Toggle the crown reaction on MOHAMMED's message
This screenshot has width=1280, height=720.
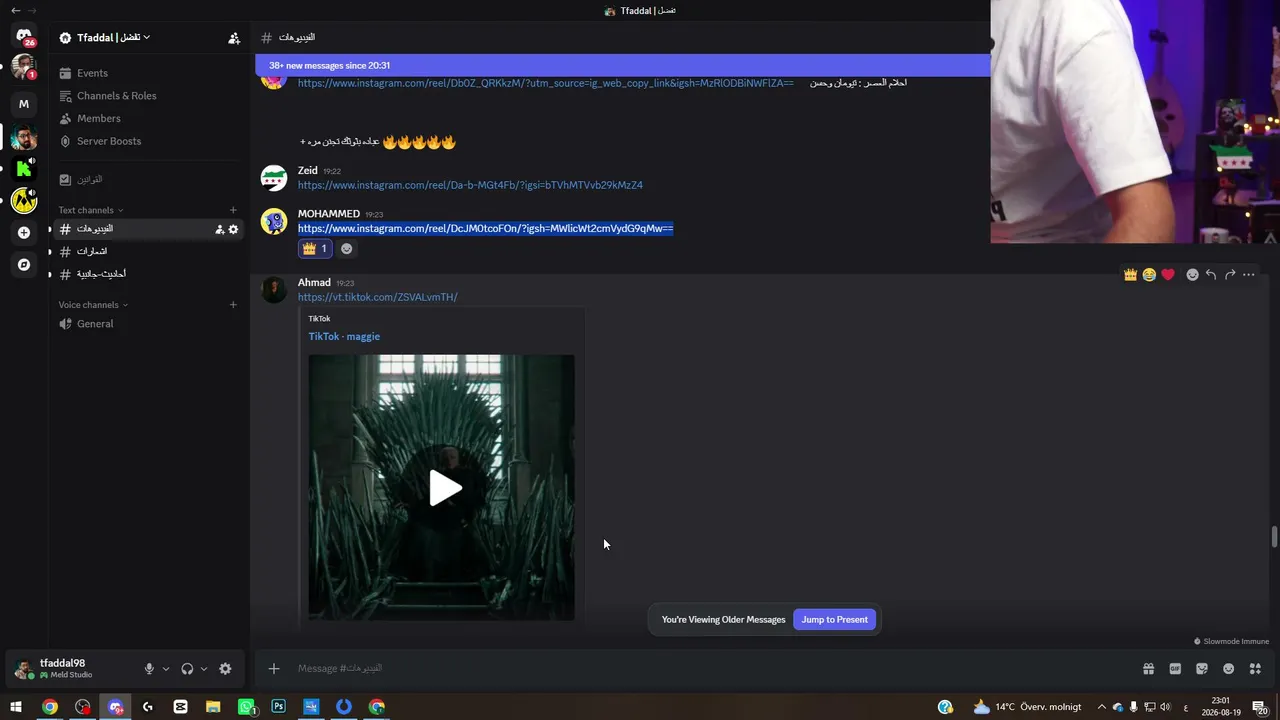pyautogui.click(x=315, y=249)
